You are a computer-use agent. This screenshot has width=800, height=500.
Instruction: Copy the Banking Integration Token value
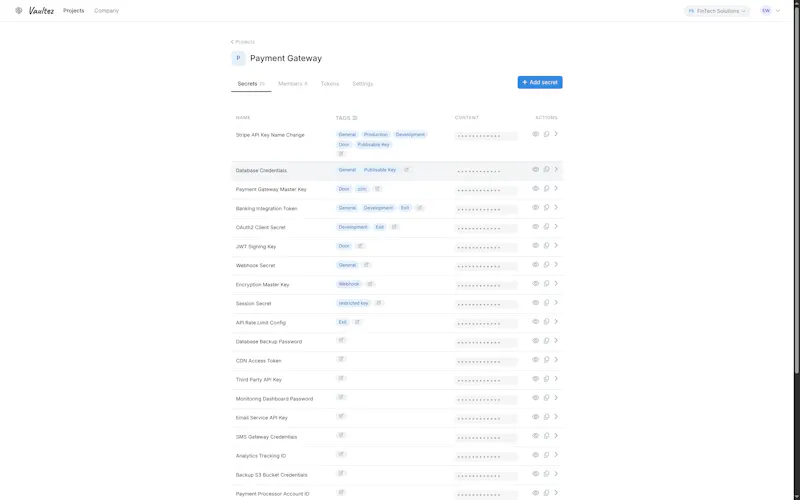pyautogui.click(x=546, y=208)
